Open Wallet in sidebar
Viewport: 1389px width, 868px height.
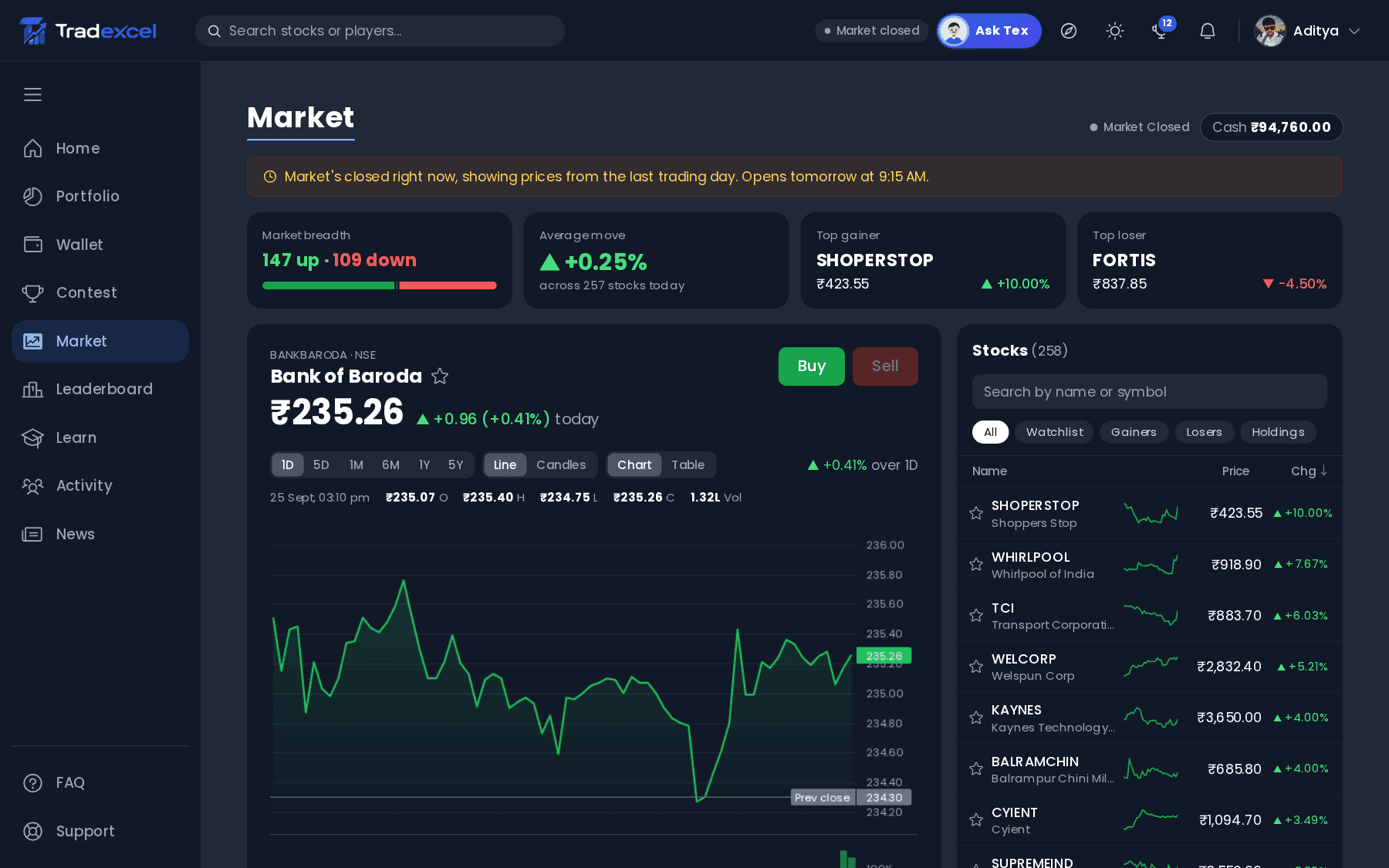[x=100, y=245]
